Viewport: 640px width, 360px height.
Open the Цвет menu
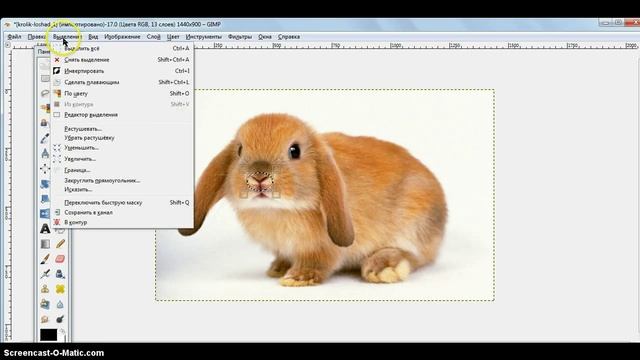click(x=173, y=37)
